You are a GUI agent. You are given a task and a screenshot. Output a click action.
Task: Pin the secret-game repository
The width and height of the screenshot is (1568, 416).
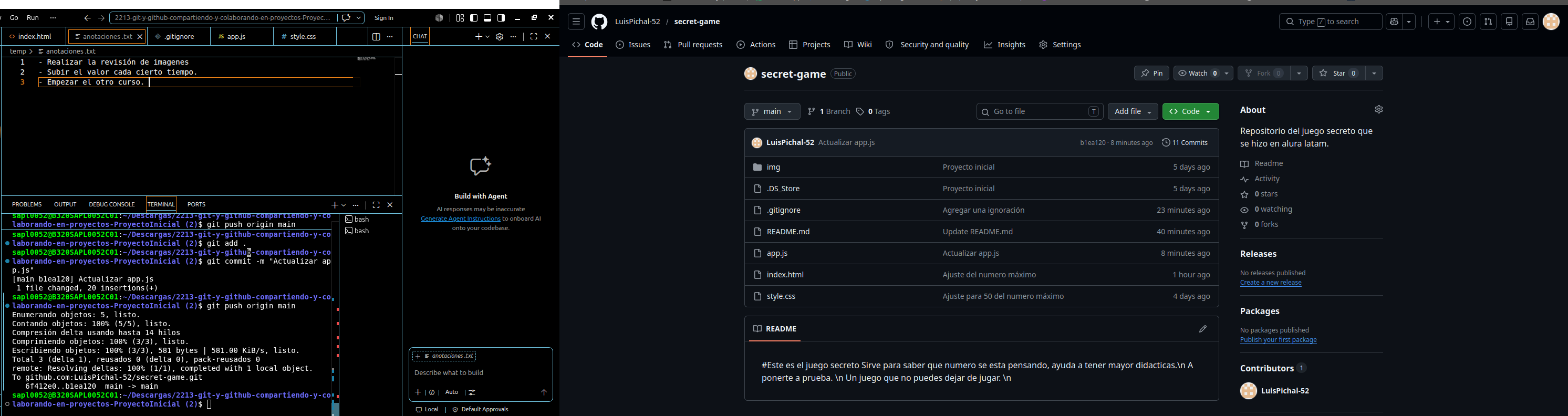pos(1151,73)
